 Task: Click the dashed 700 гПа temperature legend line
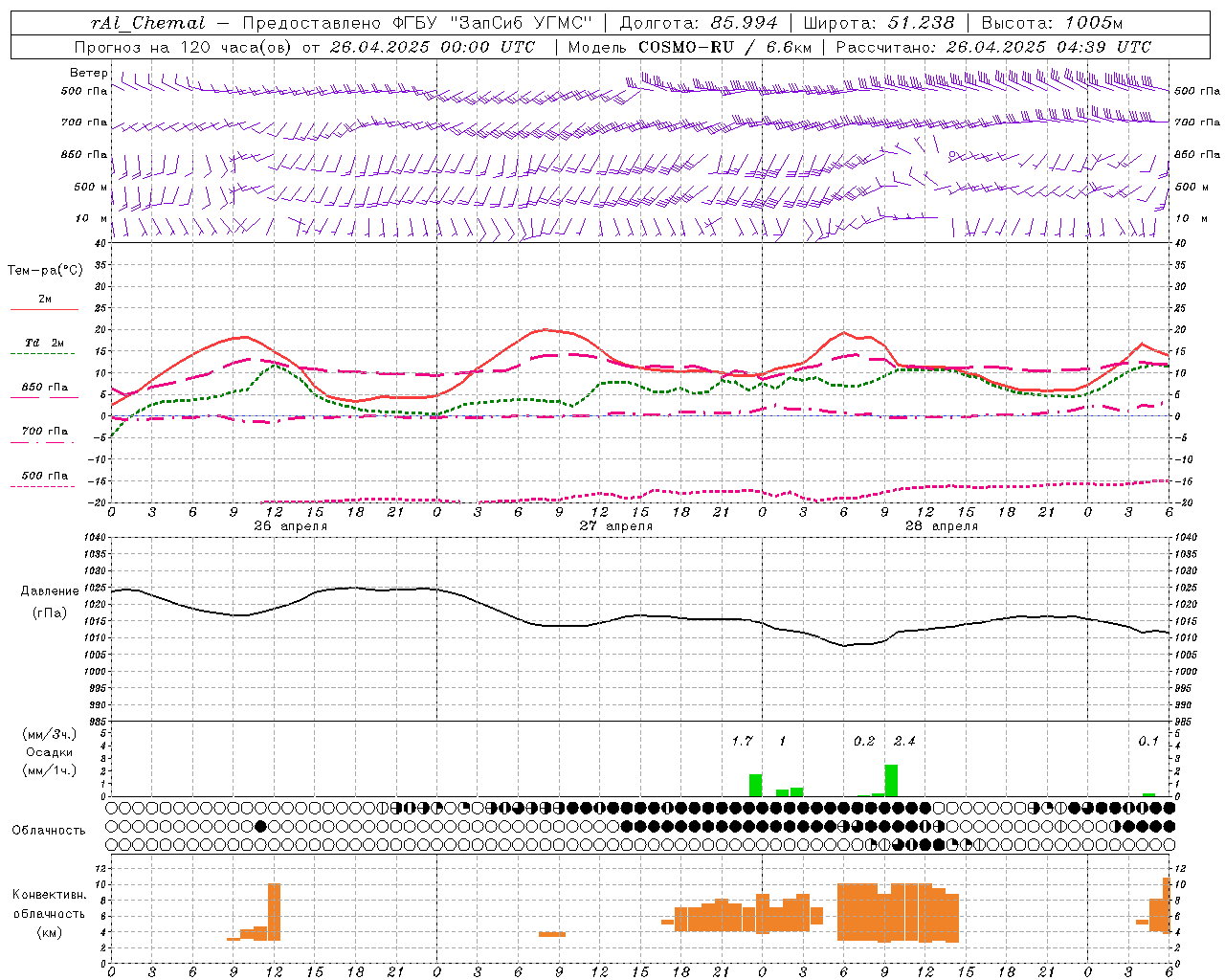point(42,443)
